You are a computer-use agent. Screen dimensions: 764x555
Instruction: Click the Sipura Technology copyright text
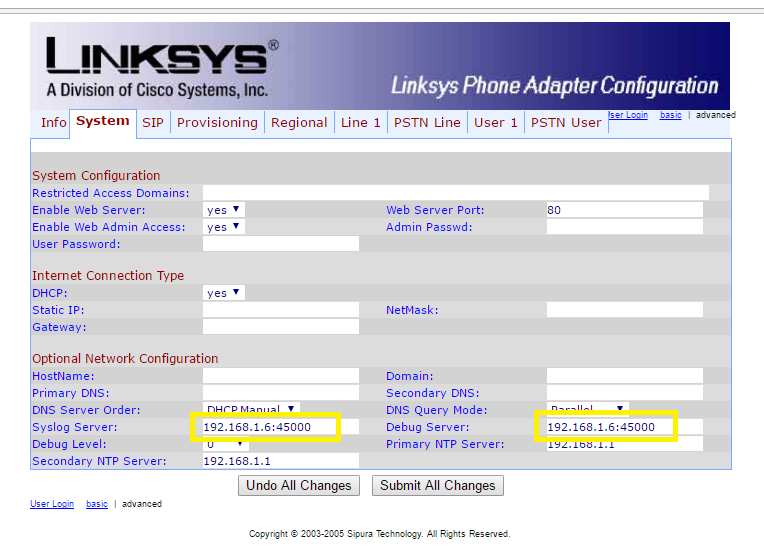(x=380, y=534)
